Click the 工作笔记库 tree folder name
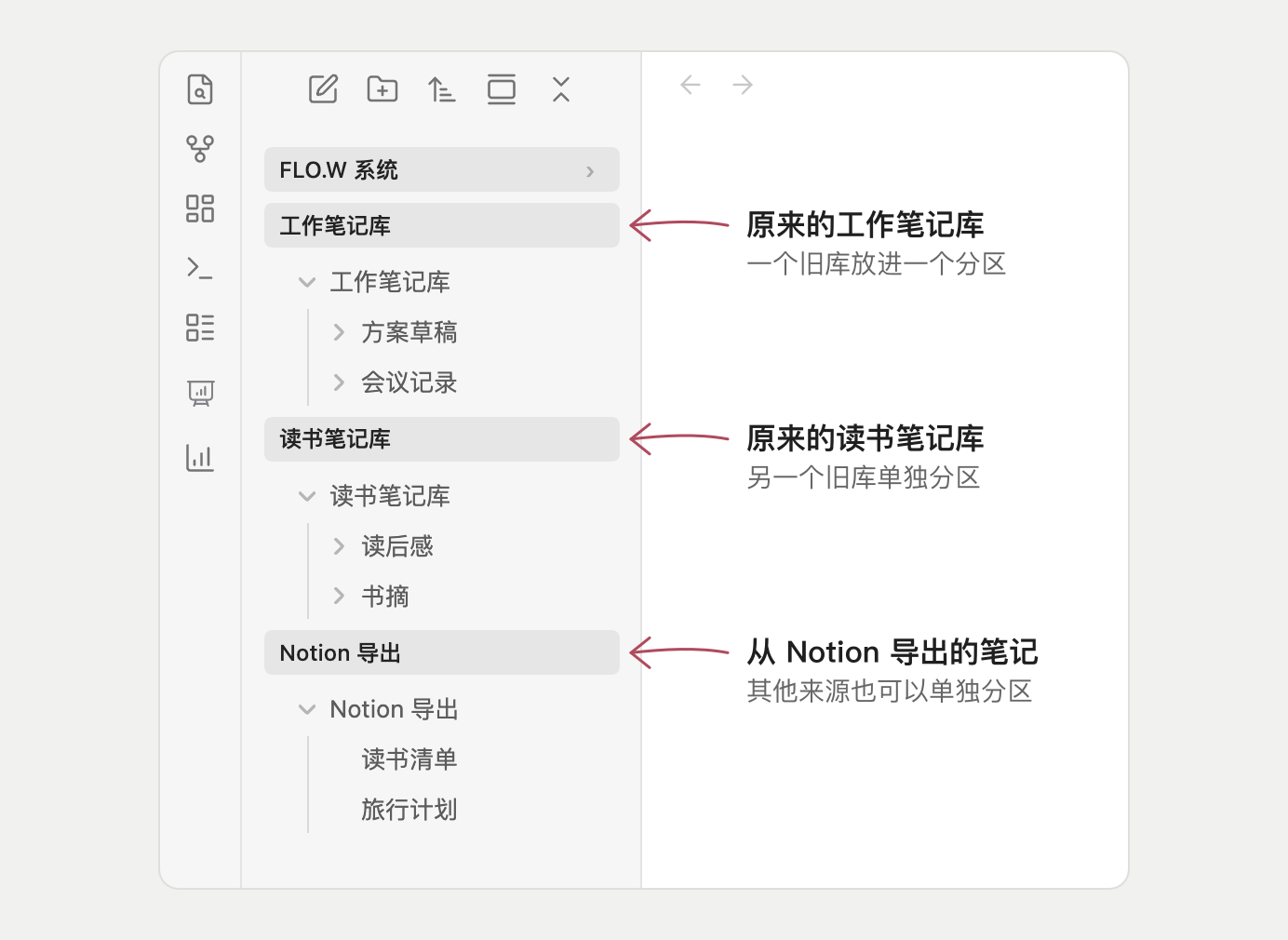The image size is (1288, 940). point(390,282)
